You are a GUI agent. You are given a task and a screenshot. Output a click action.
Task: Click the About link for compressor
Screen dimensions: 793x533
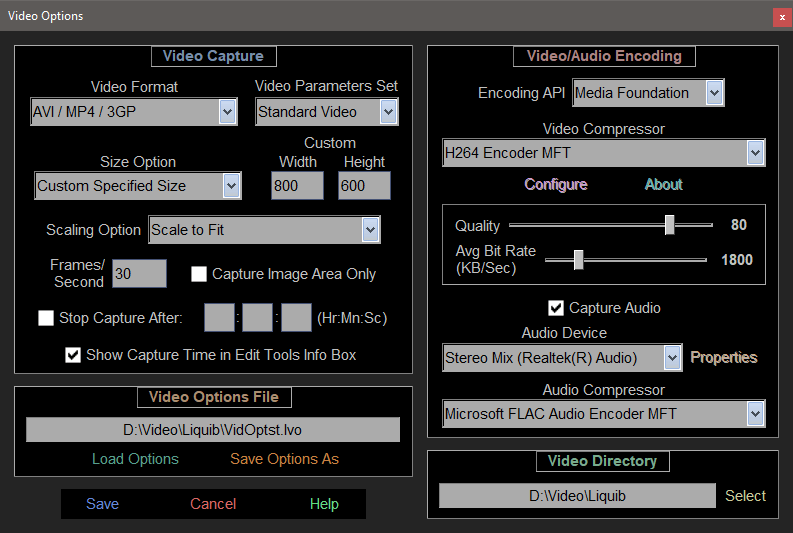pos(663,185)
